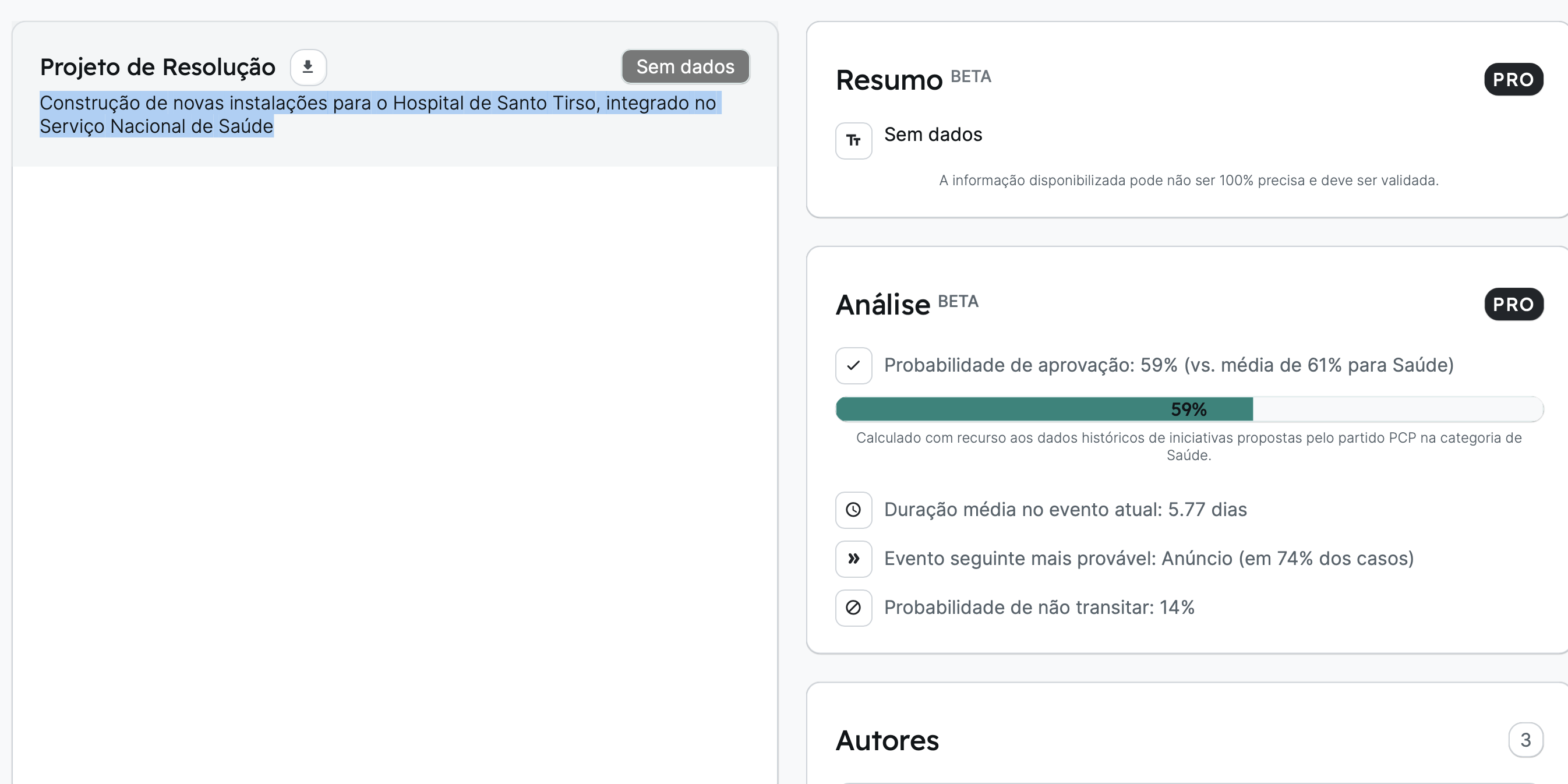Click the Autores section heading
The width and height of the screenshot is (1568, 784).
point(887,740)
